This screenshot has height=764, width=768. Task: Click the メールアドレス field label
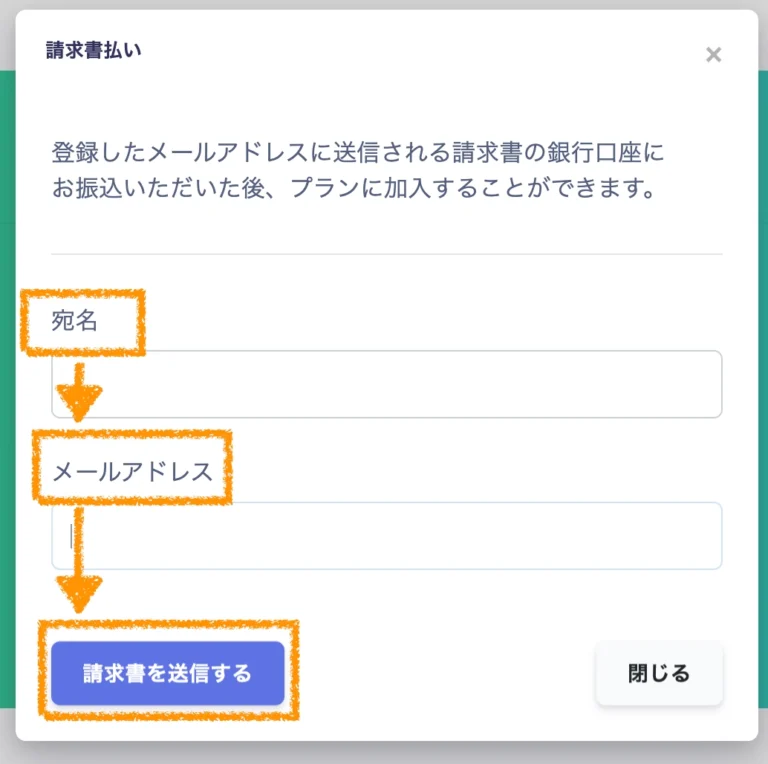point(132,471)
